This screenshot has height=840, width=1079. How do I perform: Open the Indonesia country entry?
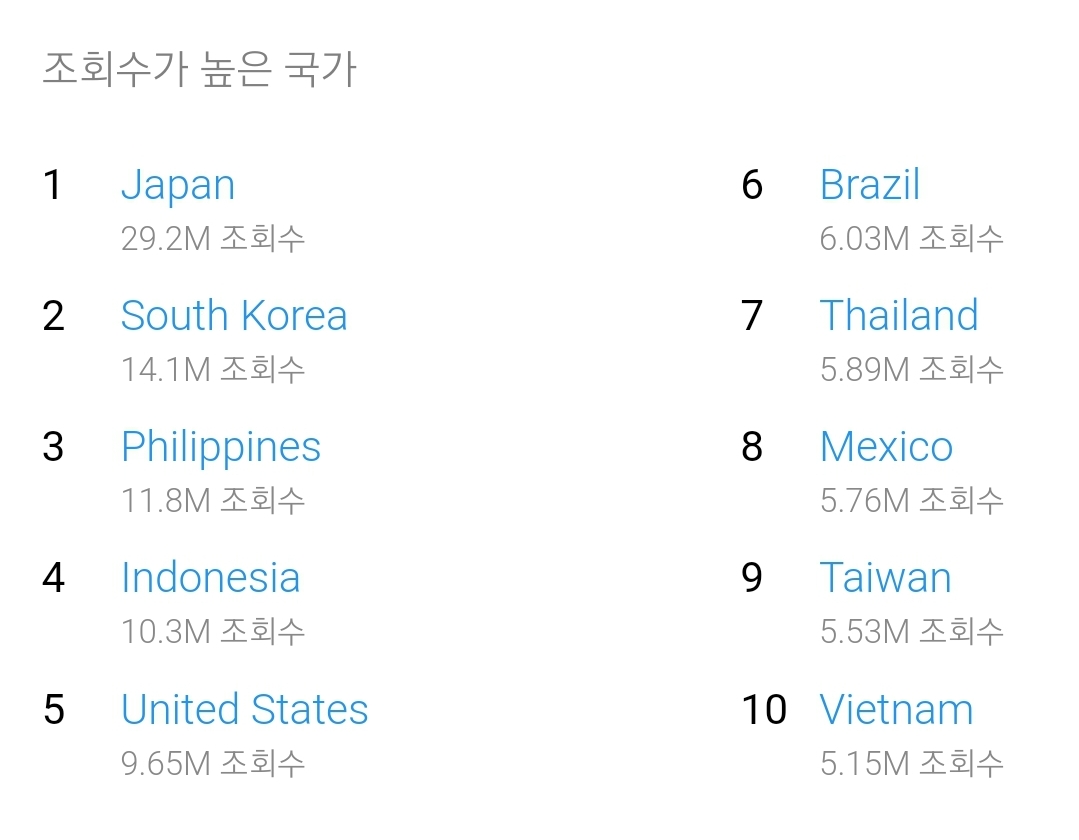[x=210, y=578]
